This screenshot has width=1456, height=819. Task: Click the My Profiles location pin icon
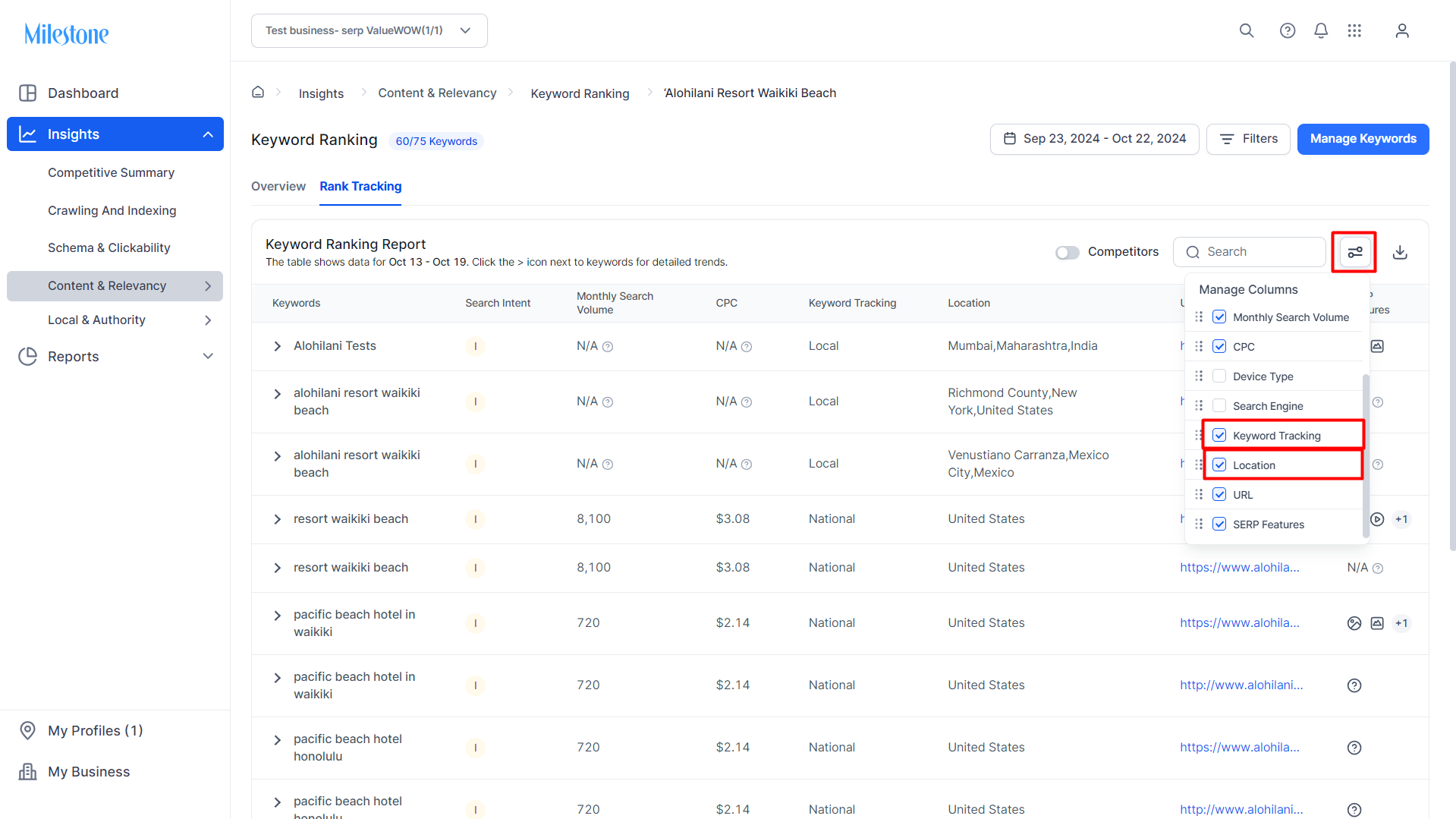click(x=28, y=730)
